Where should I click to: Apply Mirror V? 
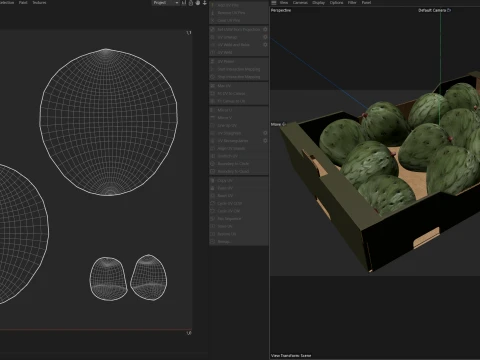[x=239, y=118]
